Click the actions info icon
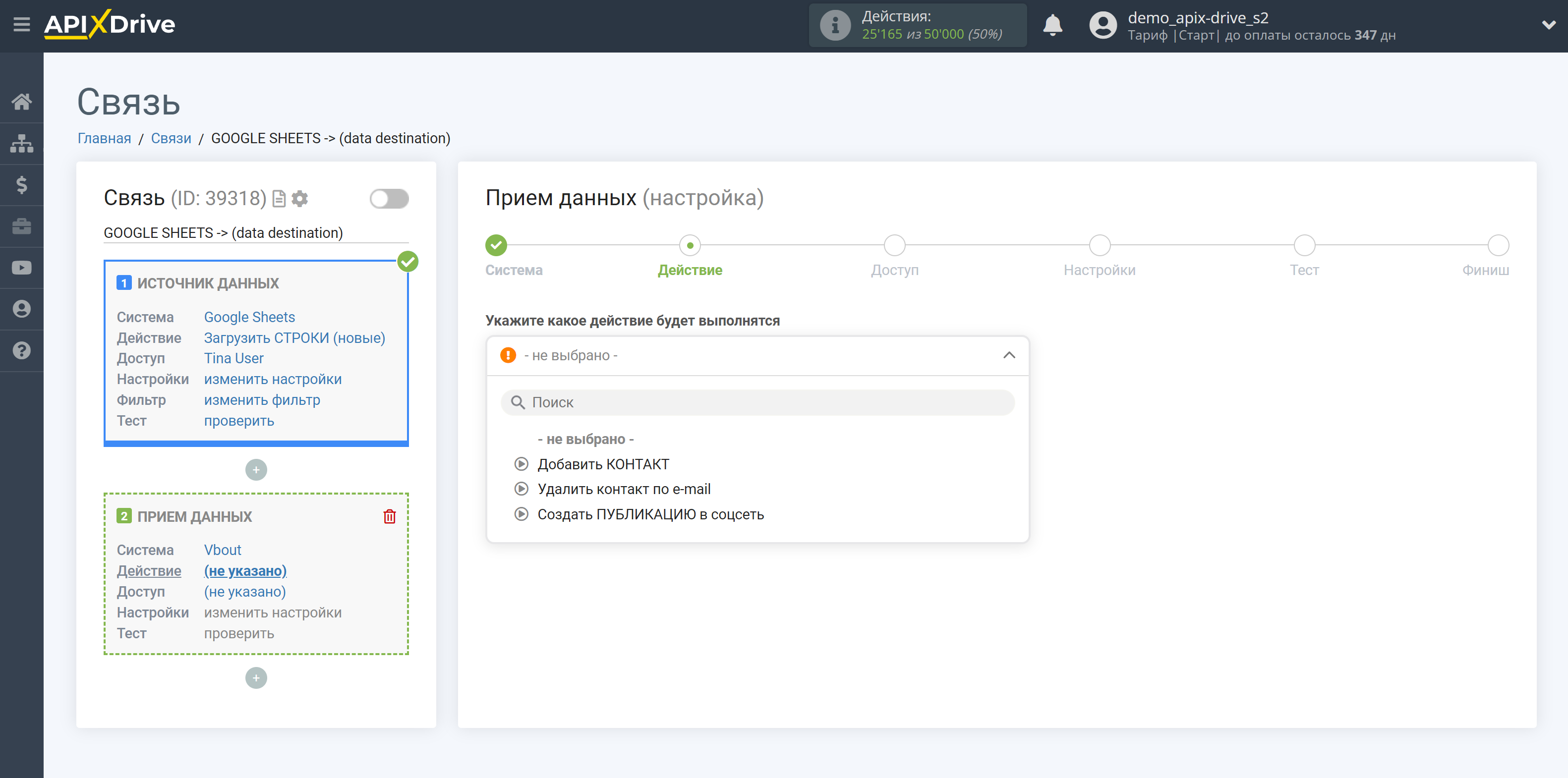 tap(835, 26)
